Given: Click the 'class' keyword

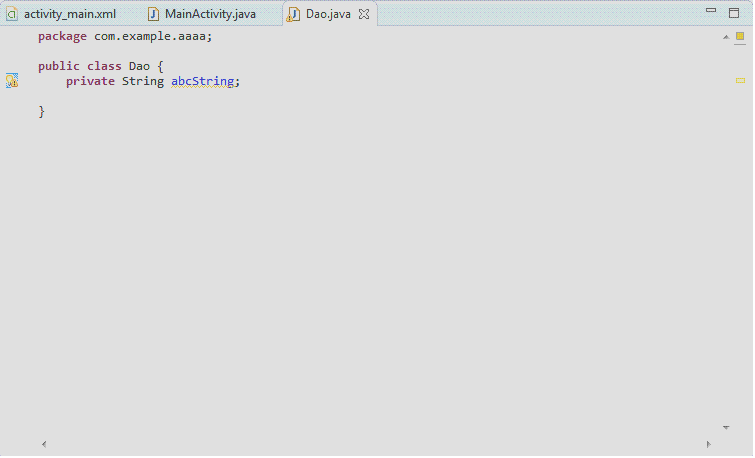Looking at the screenshot, I should 104,66.
